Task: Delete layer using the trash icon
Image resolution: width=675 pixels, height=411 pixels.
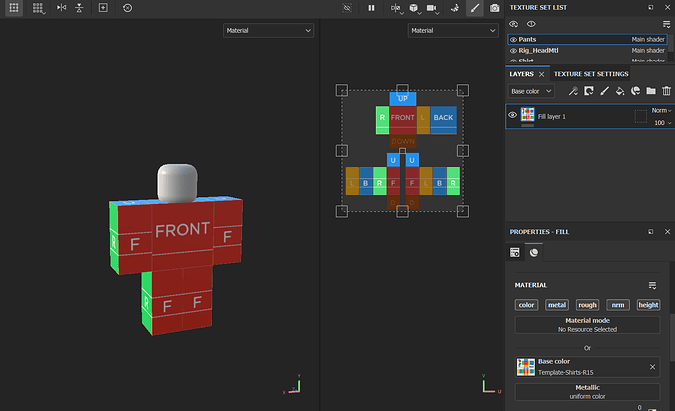Action: coord(666,91)
